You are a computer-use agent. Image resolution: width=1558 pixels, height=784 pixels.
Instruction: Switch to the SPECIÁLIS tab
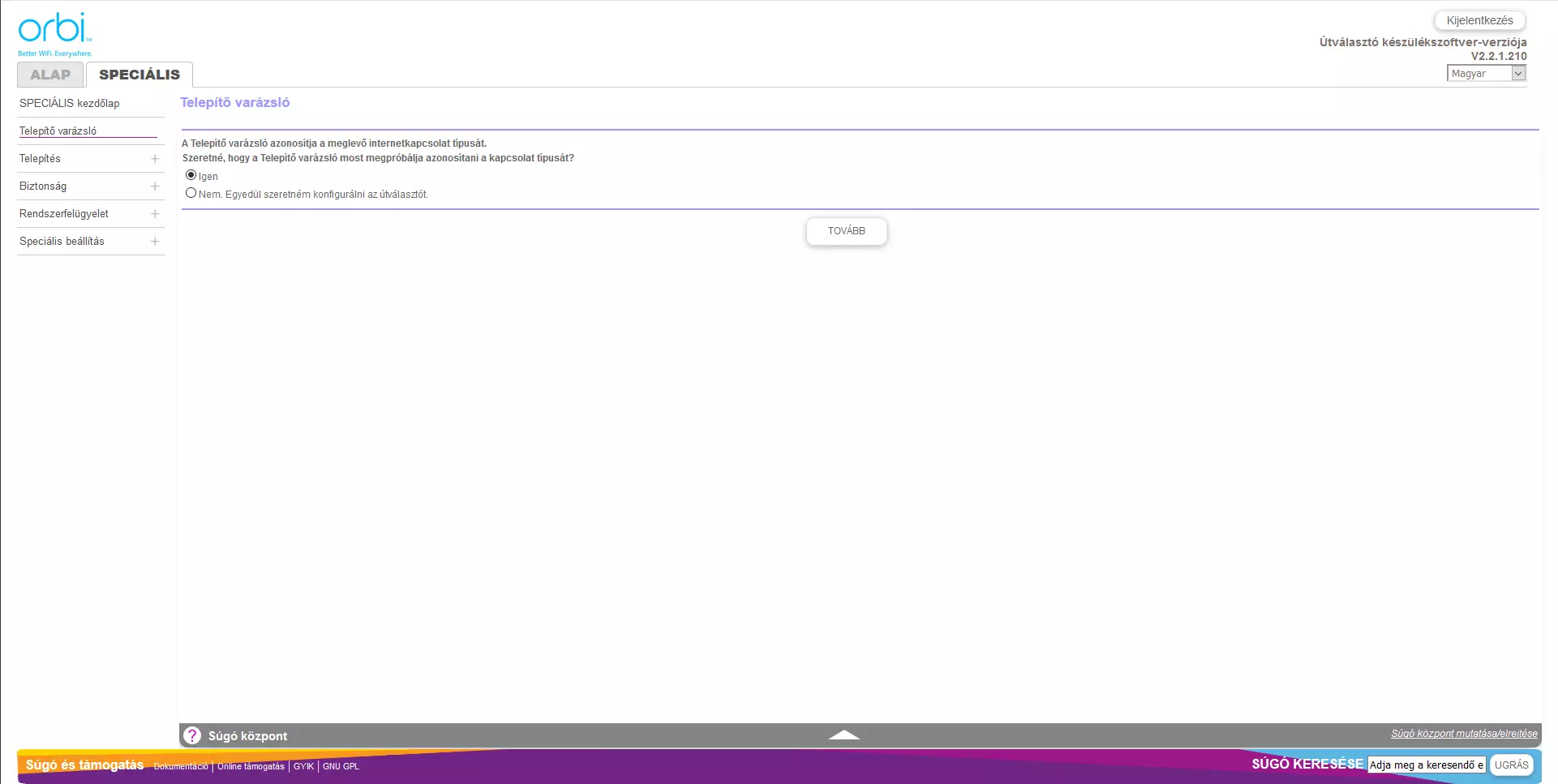pyautogui.click(x=139, y=75)
